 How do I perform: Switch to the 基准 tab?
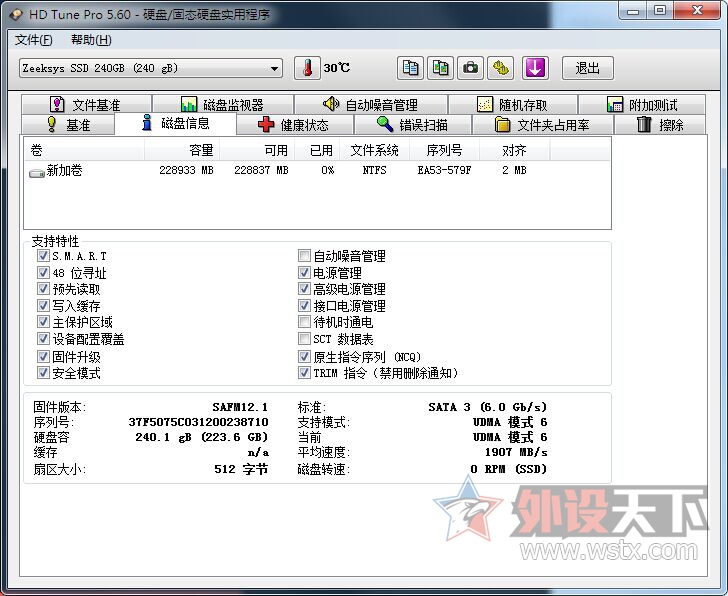pyautogui.click(x=68, y=124)
